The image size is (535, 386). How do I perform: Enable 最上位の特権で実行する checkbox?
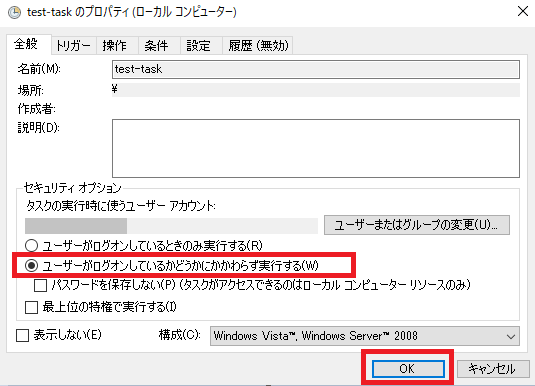(31, 307)
